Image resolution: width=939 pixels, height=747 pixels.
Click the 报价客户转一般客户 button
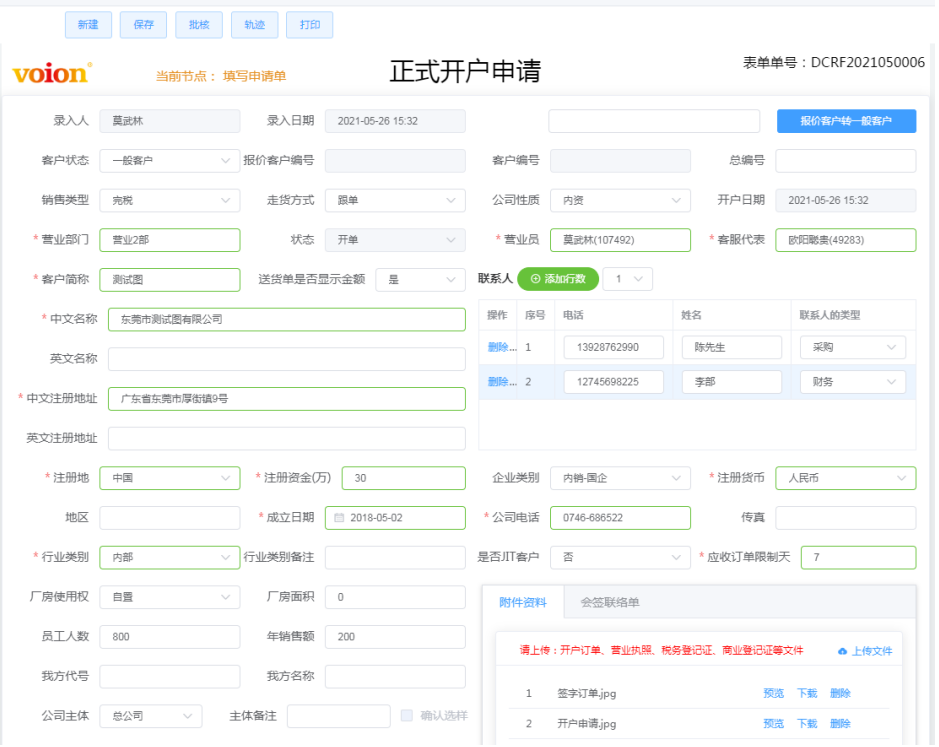pos(846,121)
